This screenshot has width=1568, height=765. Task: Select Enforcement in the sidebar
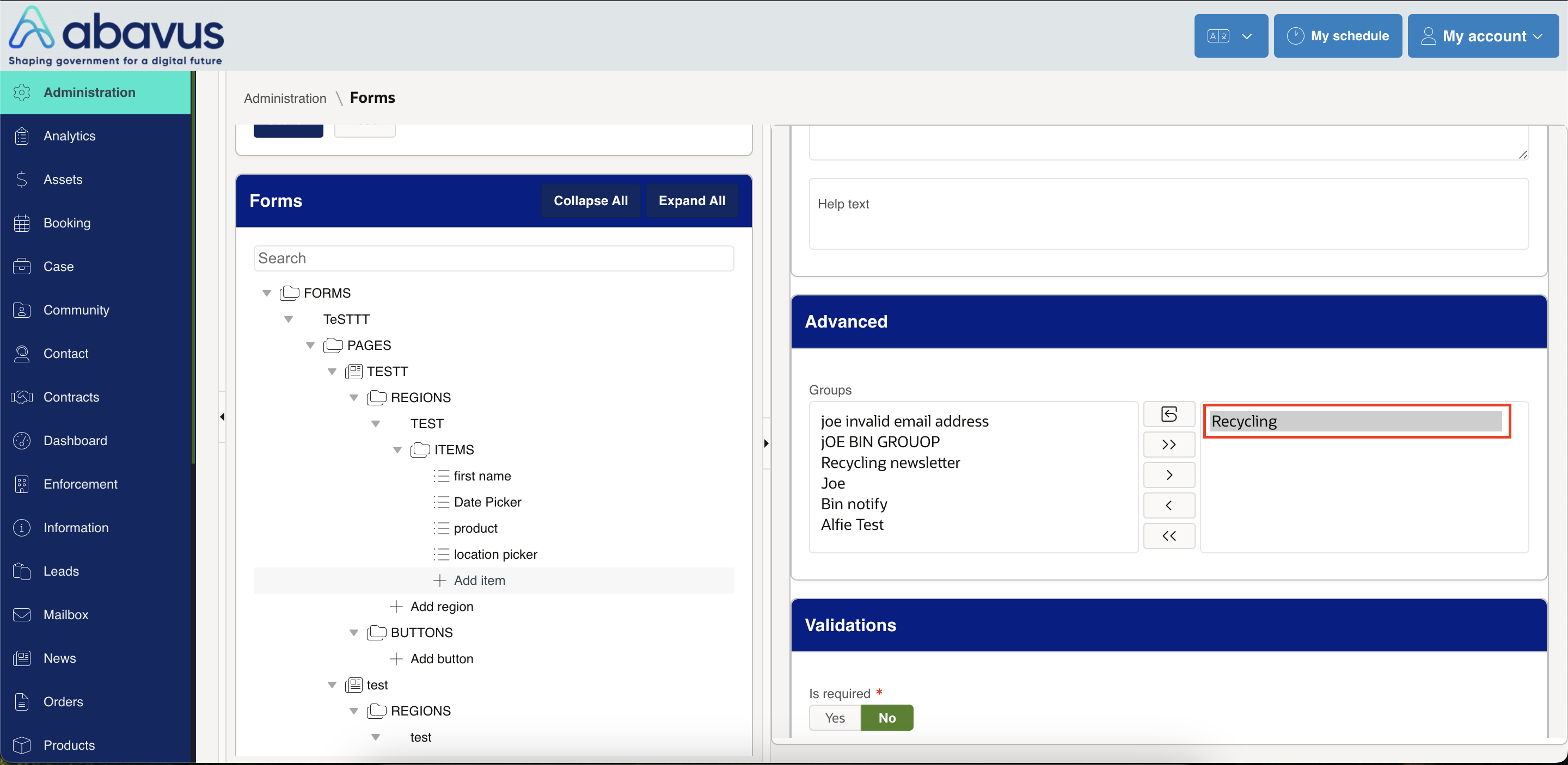point(81,484)
